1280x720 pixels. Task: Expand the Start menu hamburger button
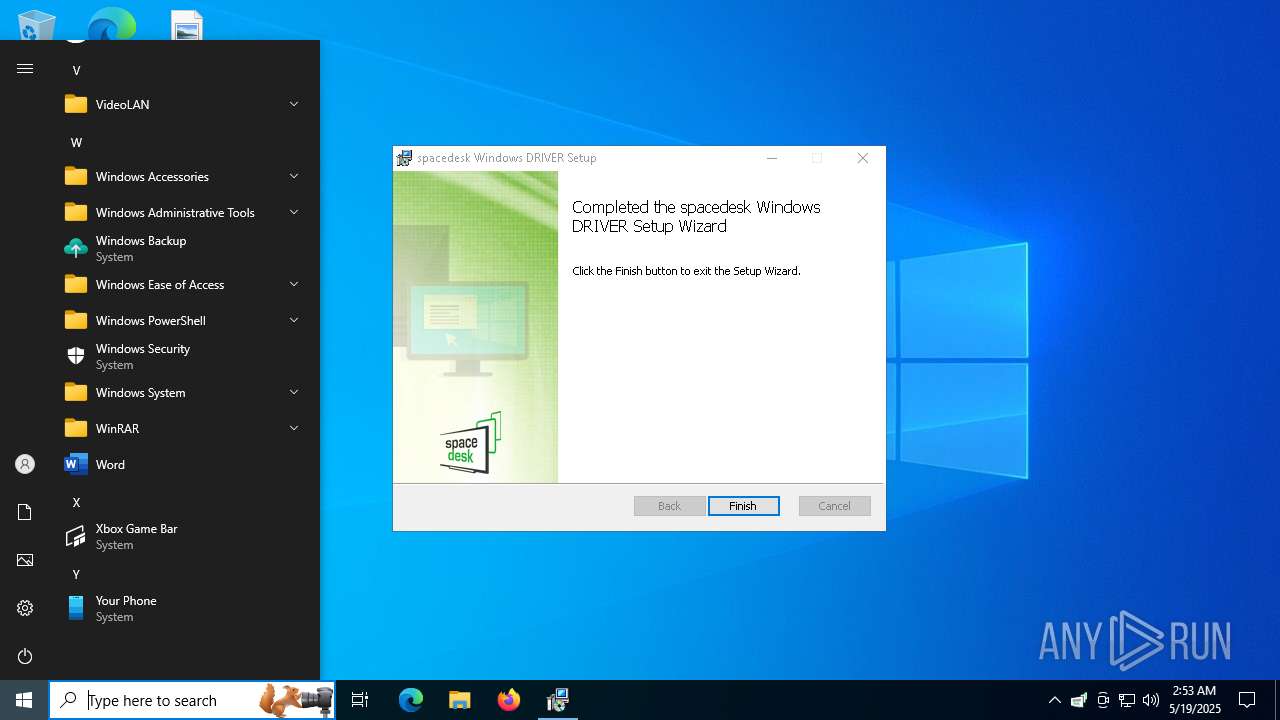[25, 68]
